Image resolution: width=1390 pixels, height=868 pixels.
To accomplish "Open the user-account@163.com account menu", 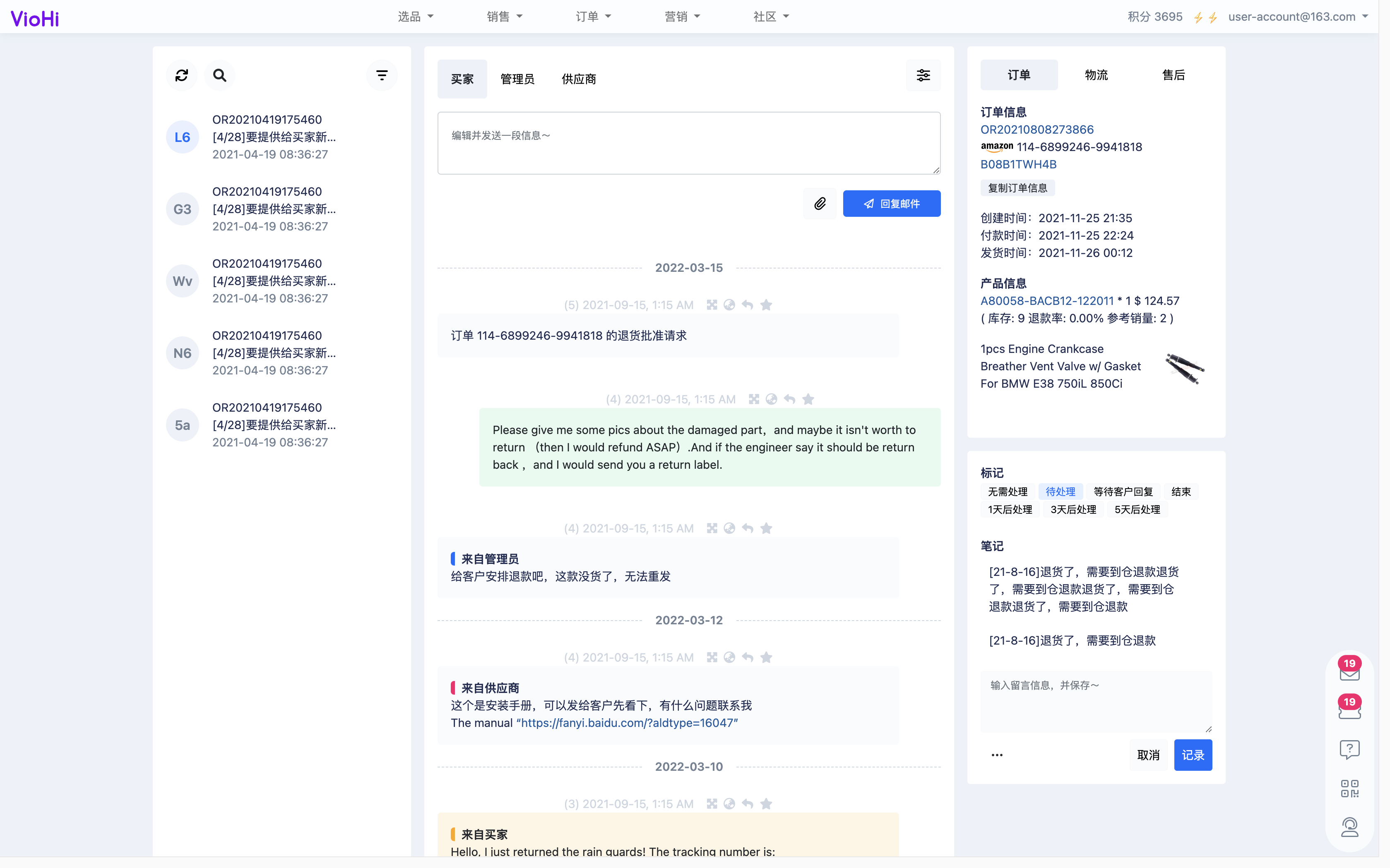I will (x=1298, y=17).
